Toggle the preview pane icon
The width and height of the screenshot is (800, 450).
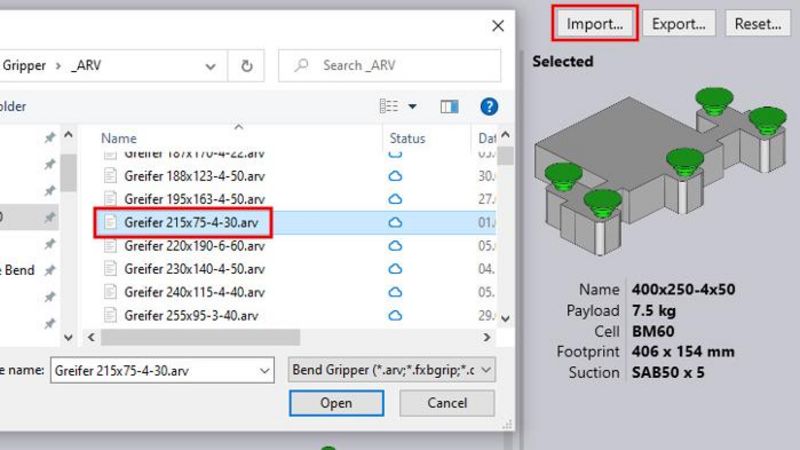click(449, 106)
